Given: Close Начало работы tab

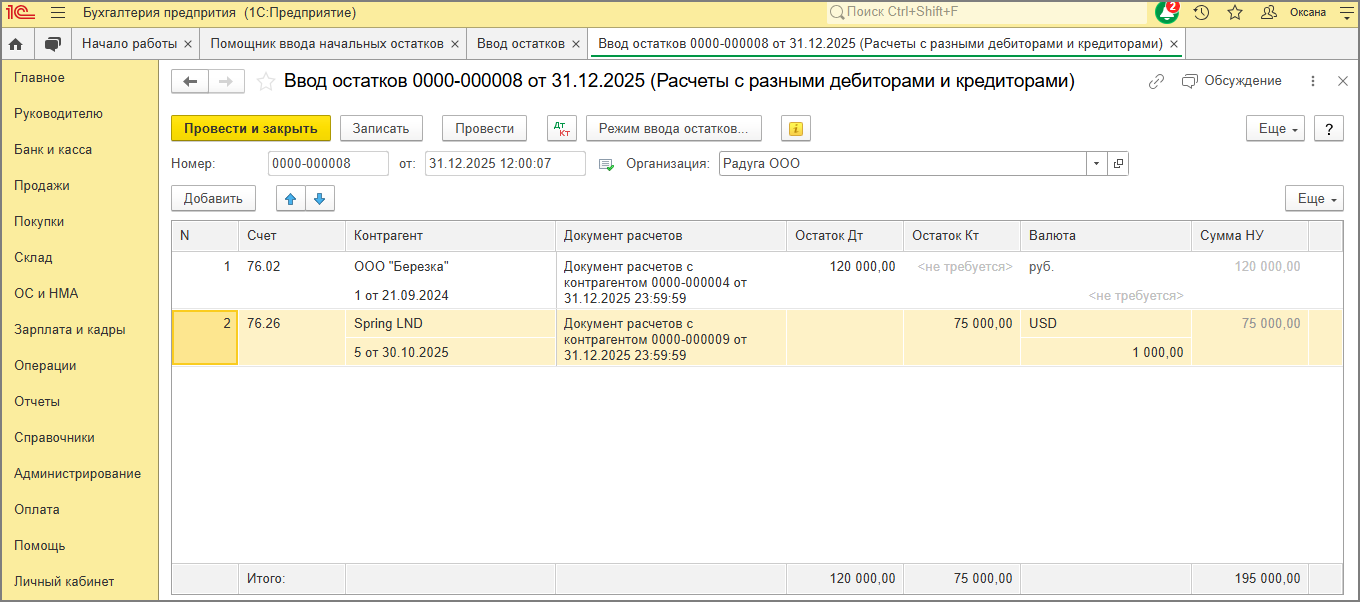Looking at the screenshot, I should (x=187, y=44).
